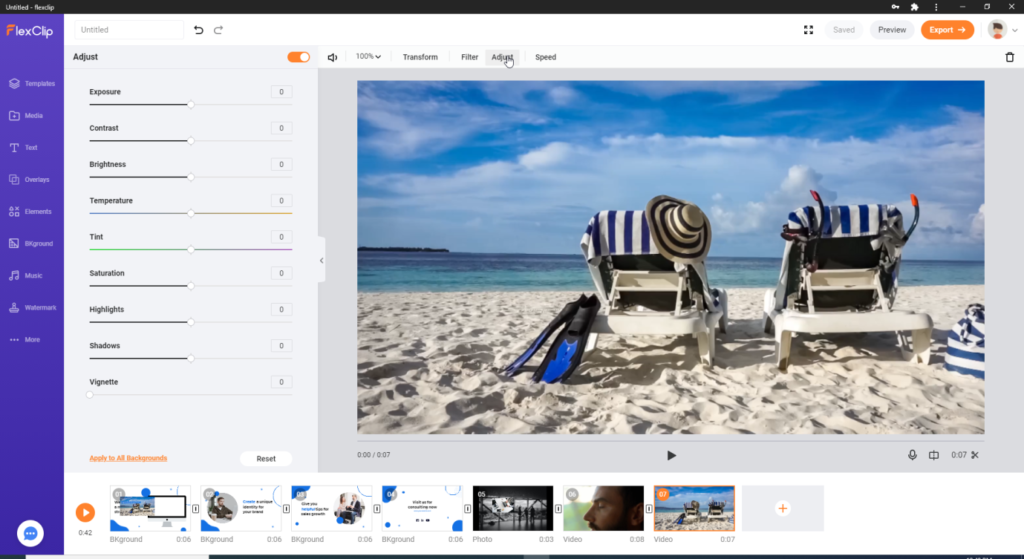Delete the selected clip with trash icon

pyautogui.click(x=1010, y=57)
